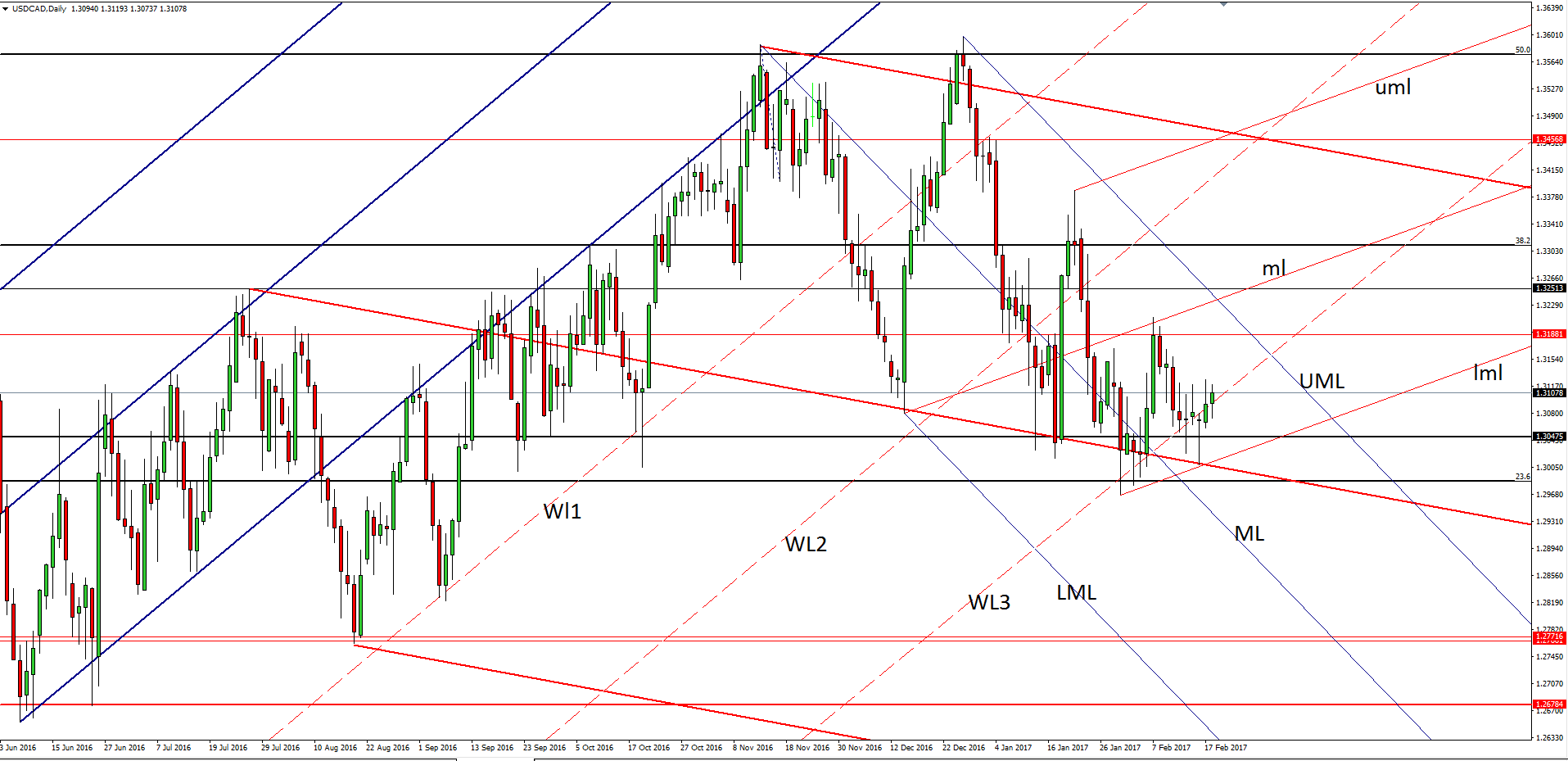Select the 'Wl1' warning line label

562,511
